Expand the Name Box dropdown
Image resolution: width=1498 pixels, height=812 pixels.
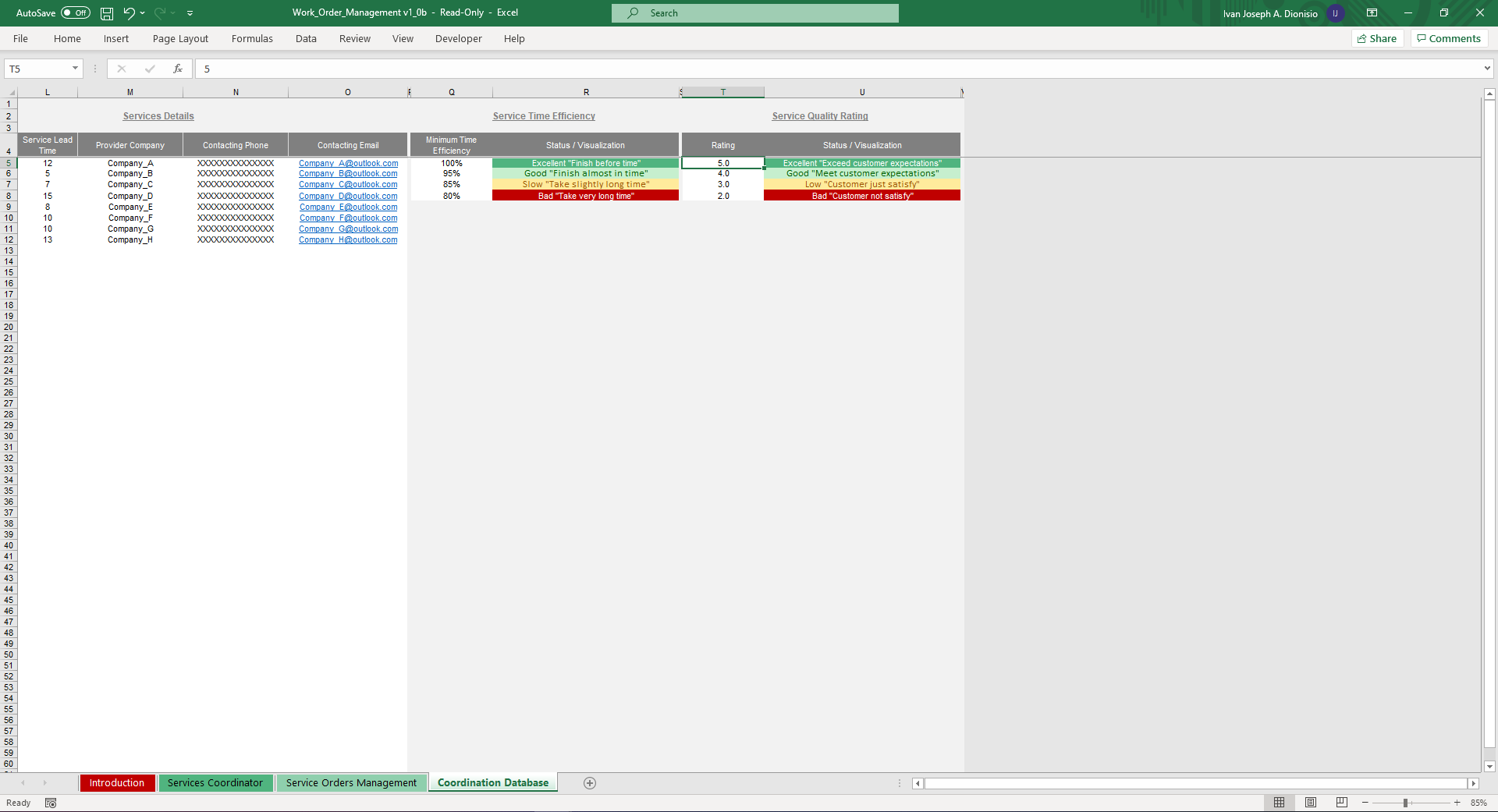click(x=75, y=69)
